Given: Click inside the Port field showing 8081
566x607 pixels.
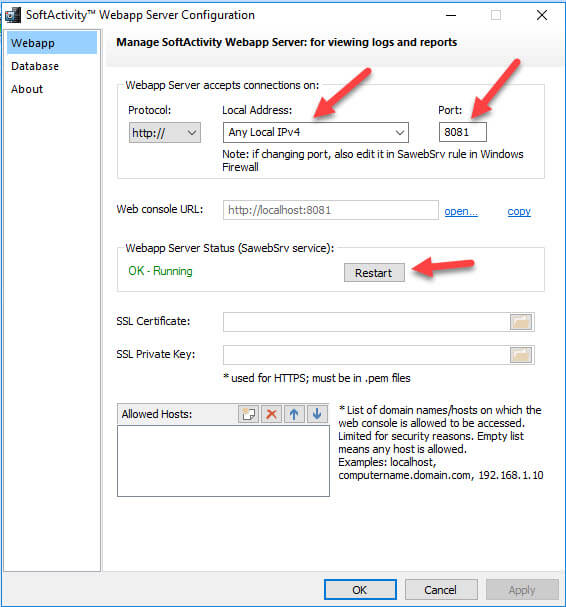Looking at the screenshot, I should [x=463, y=132].
